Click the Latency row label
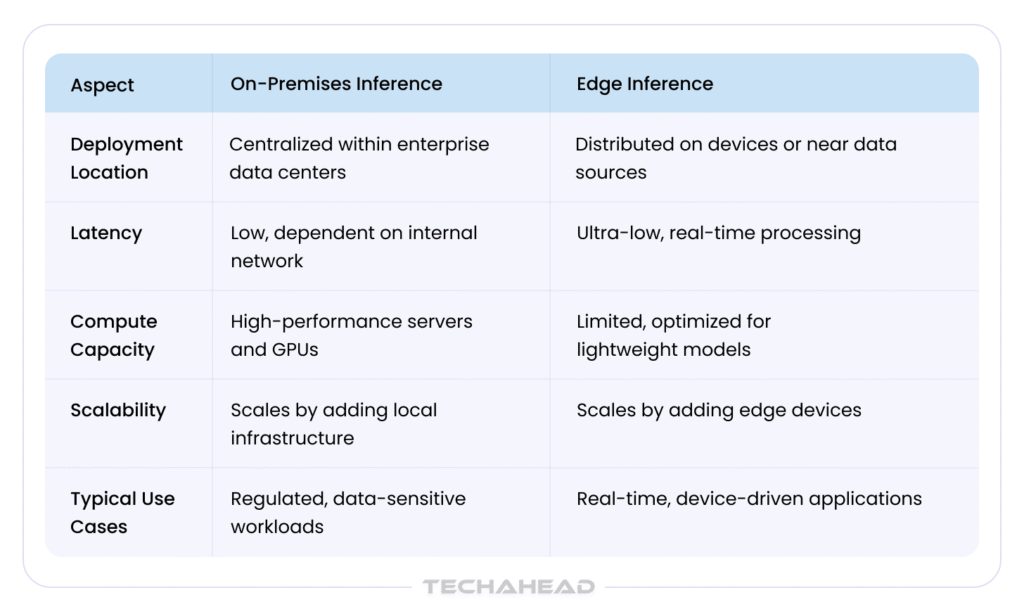Screen dimensions: 1024x609 (106, 233)
